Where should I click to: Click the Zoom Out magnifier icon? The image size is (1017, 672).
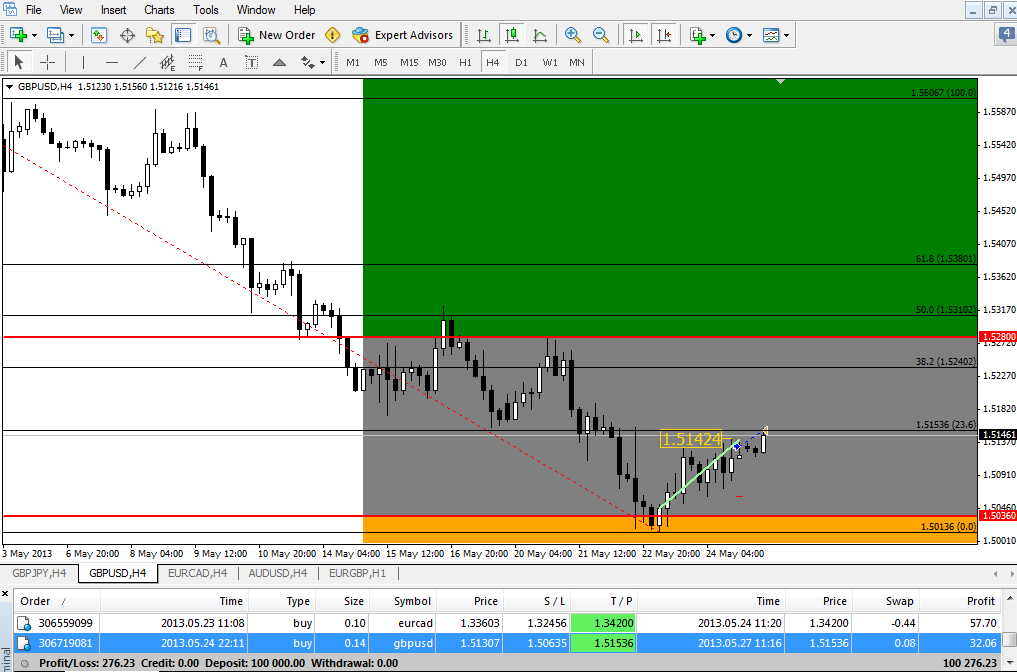pyautogui.click(x=601, y=35)
